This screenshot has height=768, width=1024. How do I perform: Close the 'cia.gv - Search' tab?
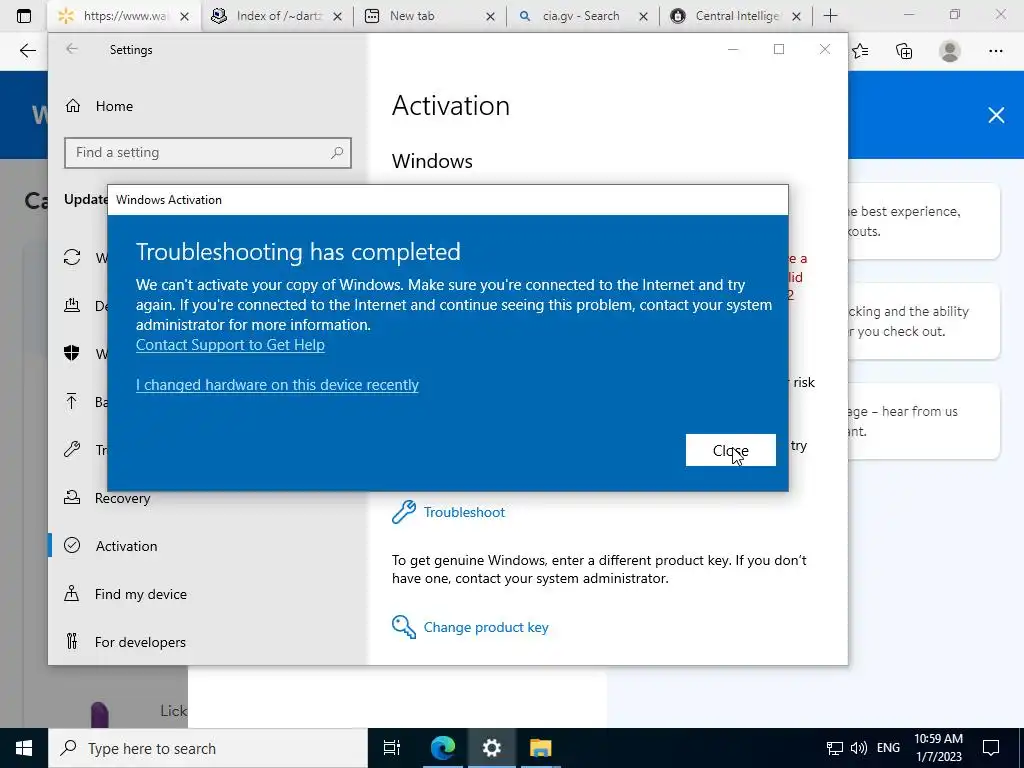click(643, 16)
